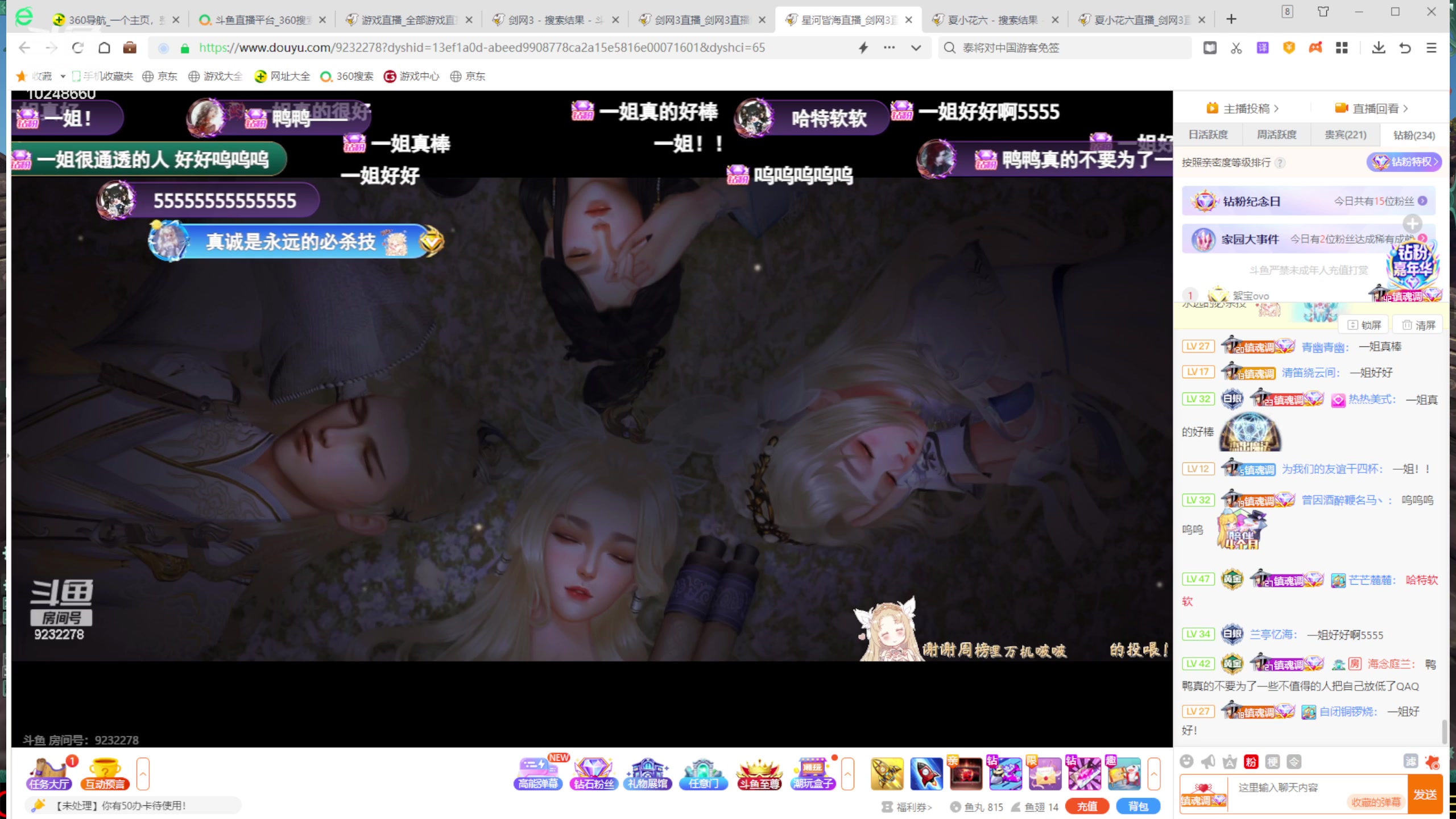
Task: Select the gift tagged 亲
Action: click(965, 774)
